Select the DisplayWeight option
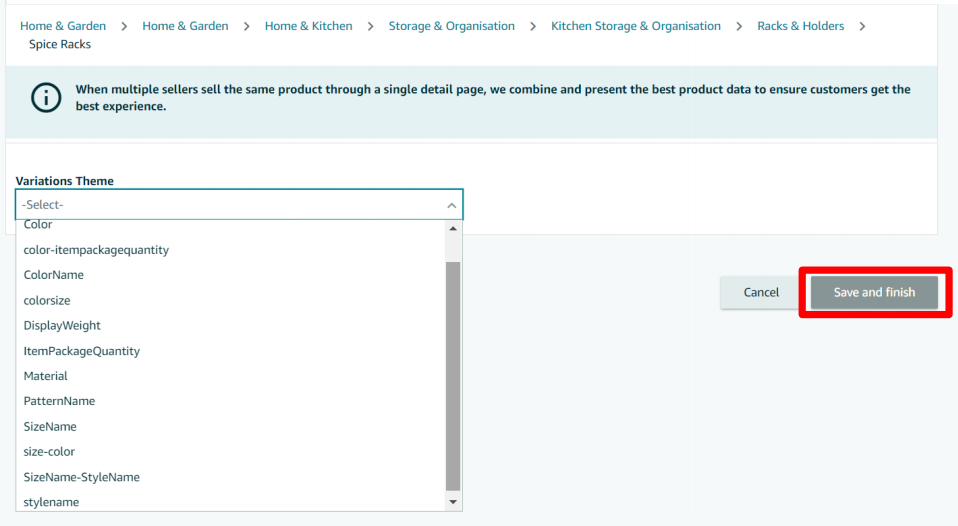This screenshot has height=526, width=958. 62,325
